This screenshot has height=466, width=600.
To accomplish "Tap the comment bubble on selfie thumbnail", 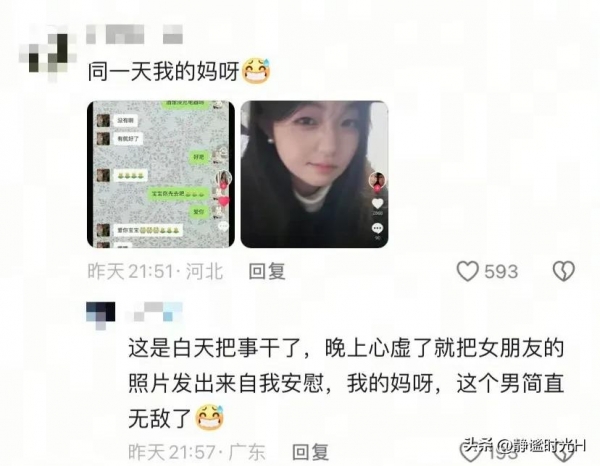I will [x=377, y=228].
